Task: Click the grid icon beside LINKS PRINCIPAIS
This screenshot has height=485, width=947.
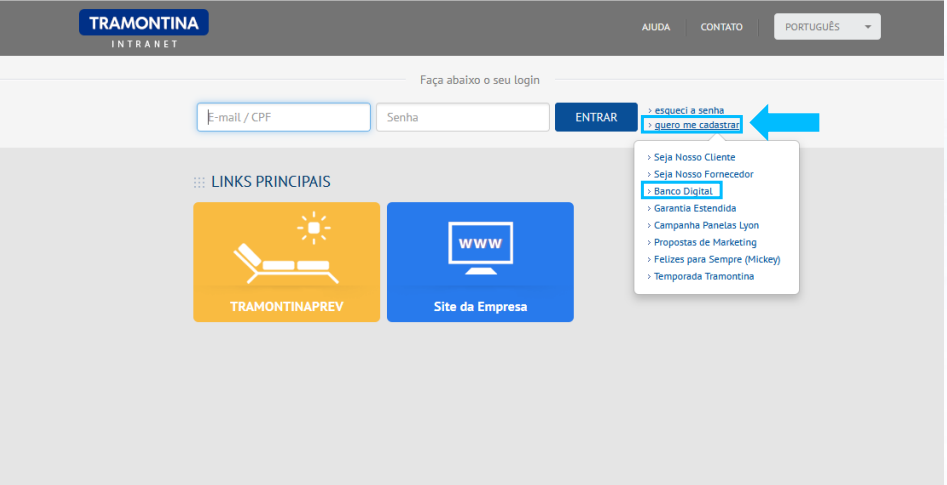Action: click(x=199, y=182)
